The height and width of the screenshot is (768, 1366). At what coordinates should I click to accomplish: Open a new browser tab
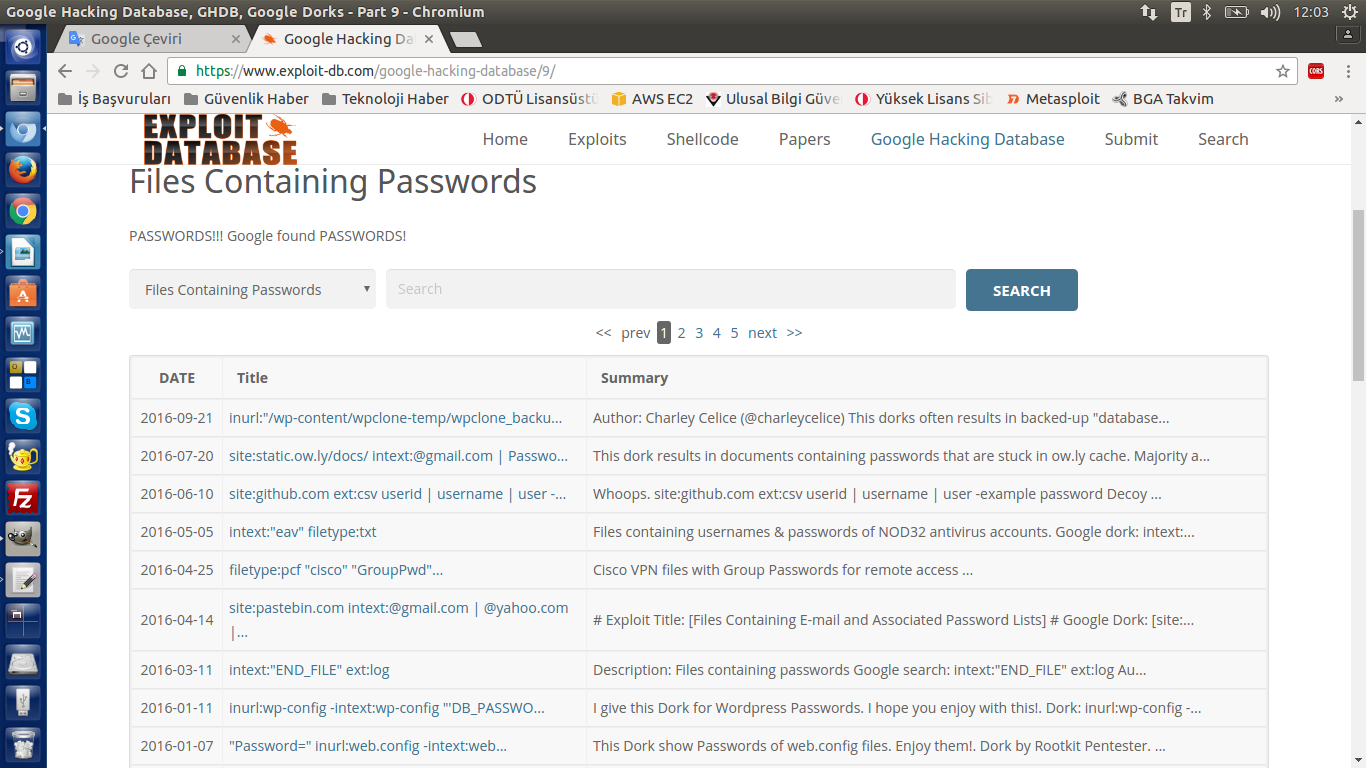466,39
